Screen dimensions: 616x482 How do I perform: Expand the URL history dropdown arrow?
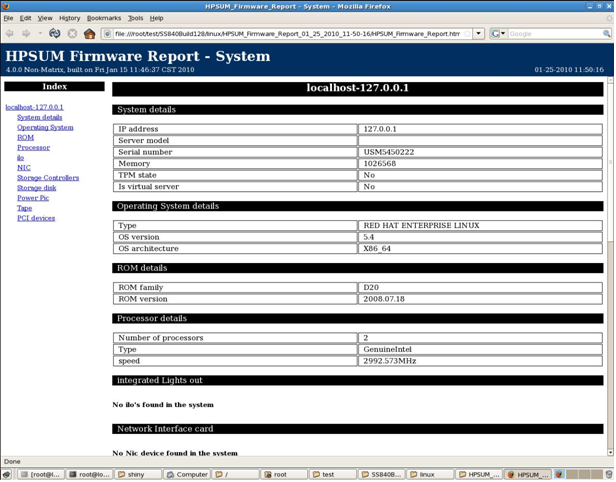tap(479, 33)
